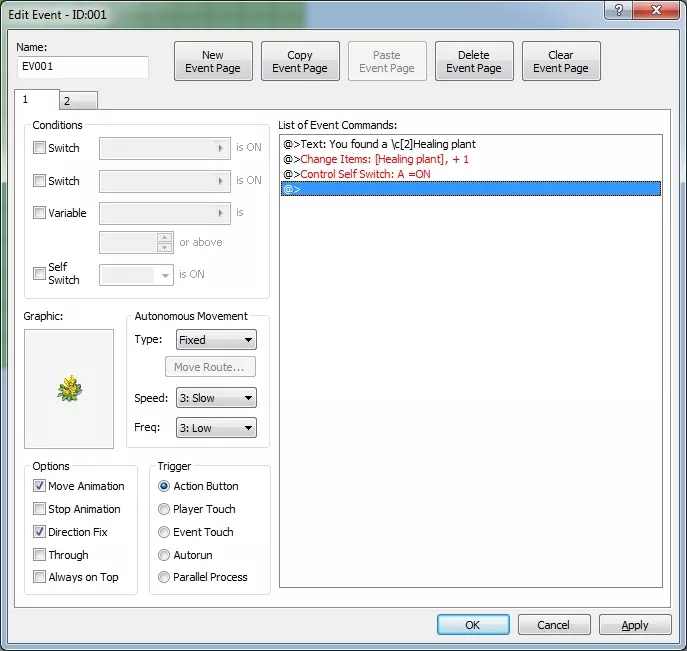Uncheck the Direction Fix option

point(39,532)
